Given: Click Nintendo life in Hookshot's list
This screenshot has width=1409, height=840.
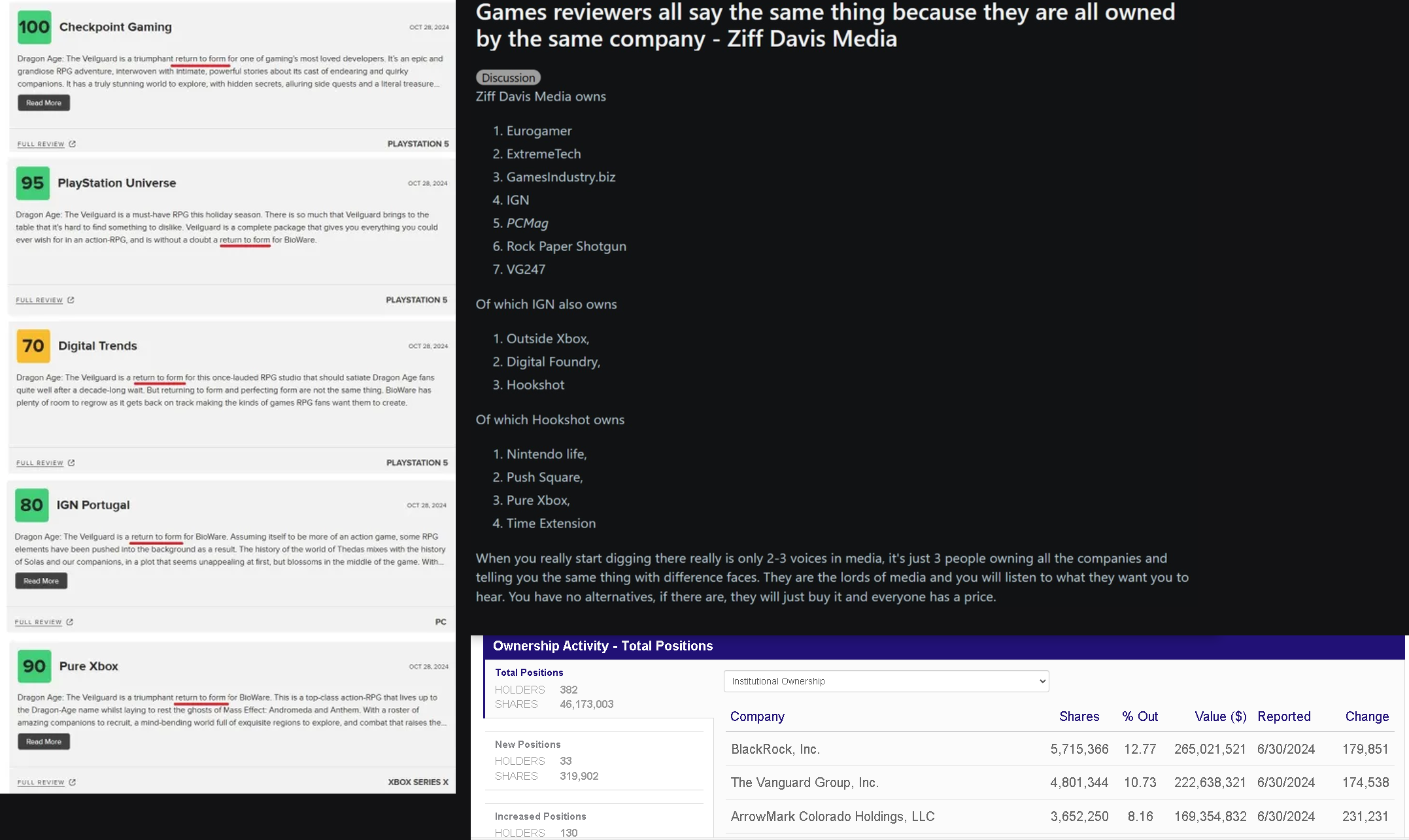Looking at the screenshot, I should point(547,454).
